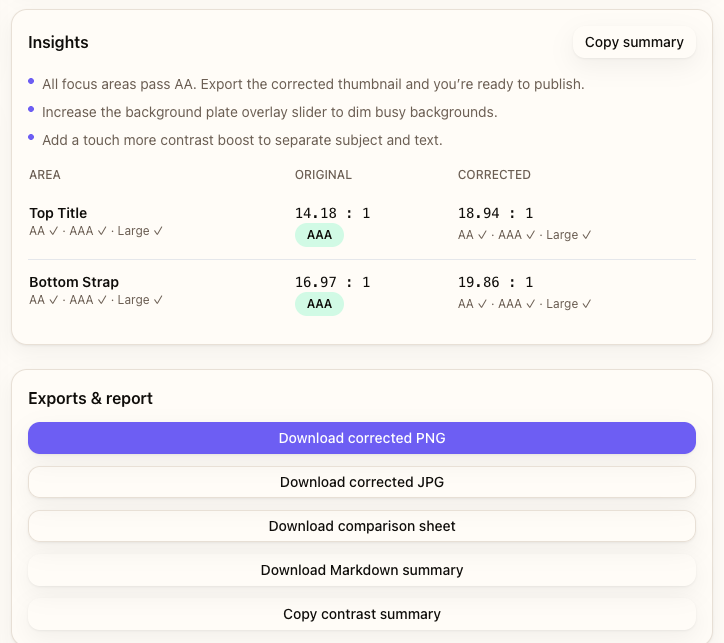The height and width of the screenshot is (643, 724).
Task: Click the AREA column header
Action: (x=45, y=174)
